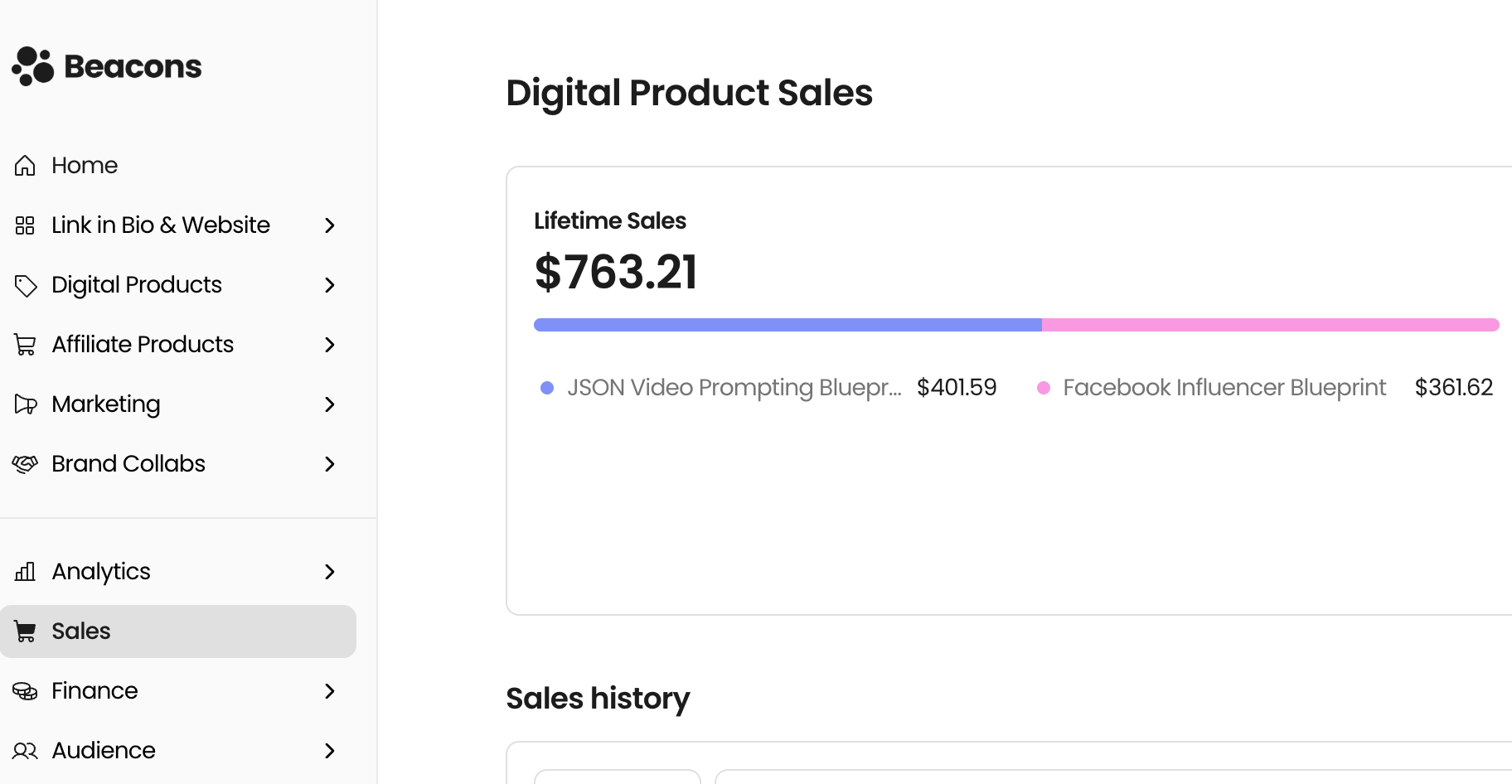Expand the Link in Bio & Website chevron
This screenshot has width=1512, height=784.
point(330,225)
